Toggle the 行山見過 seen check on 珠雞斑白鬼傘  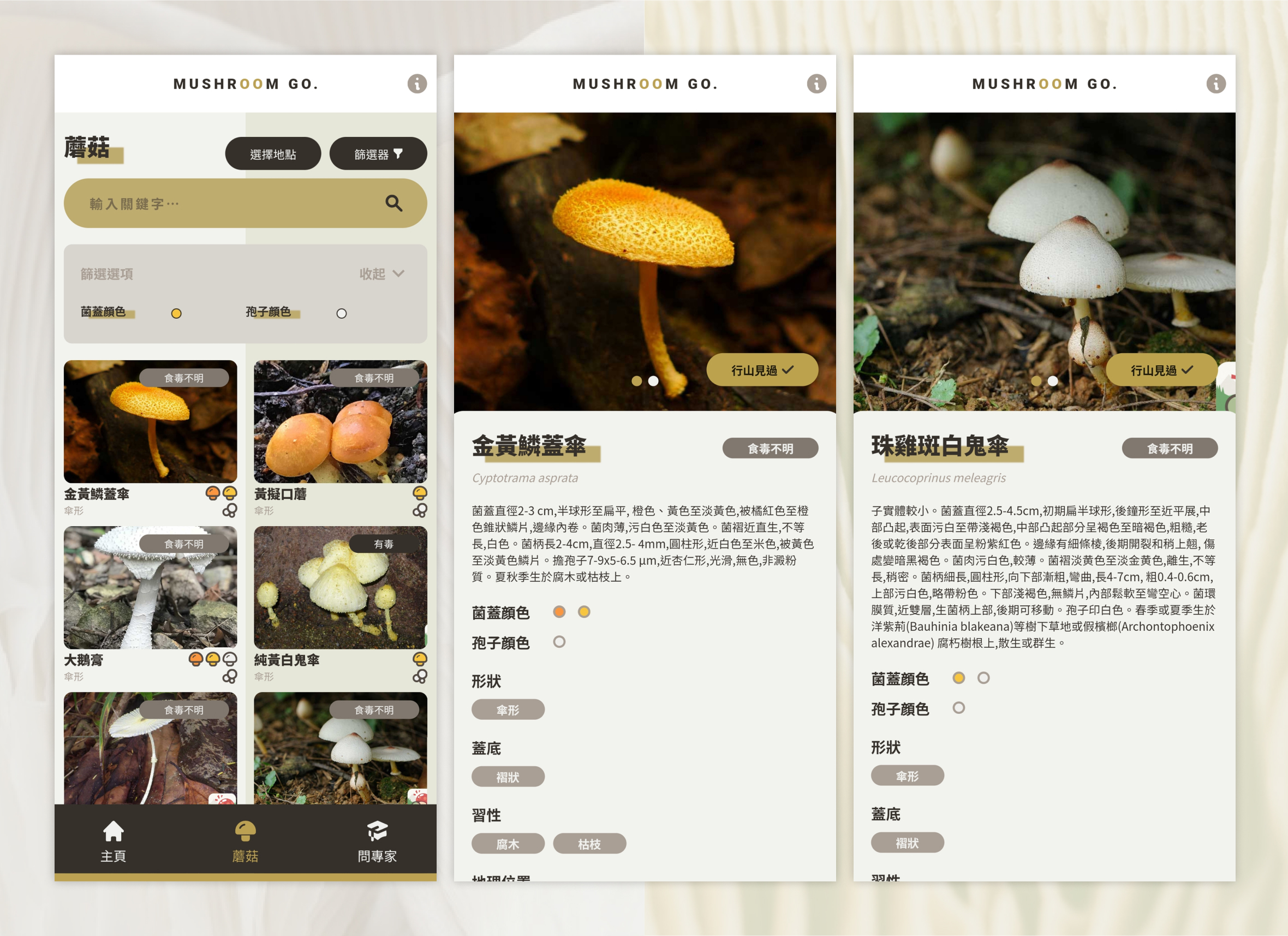coord(1161,371)
